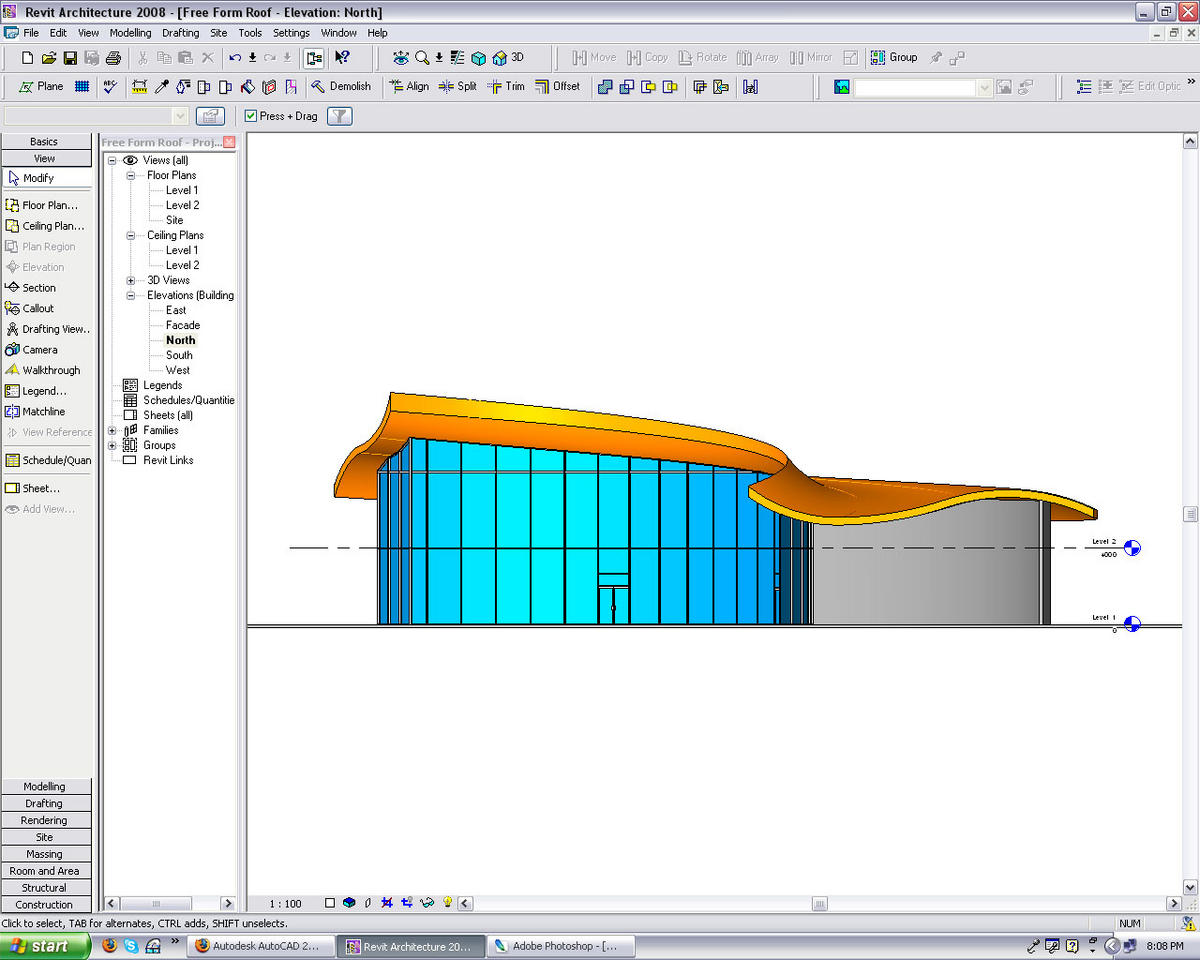Click the filter funnel icon
This screenshot has height=960, width=1200.
[x=340, y=116]
